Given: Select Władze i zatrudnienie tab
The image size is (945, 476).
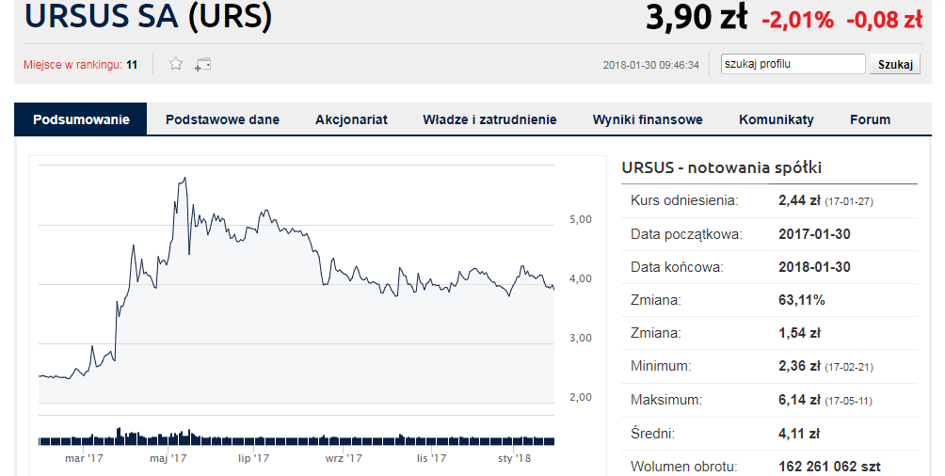Looking at the screenshot, I should [489, 119].
